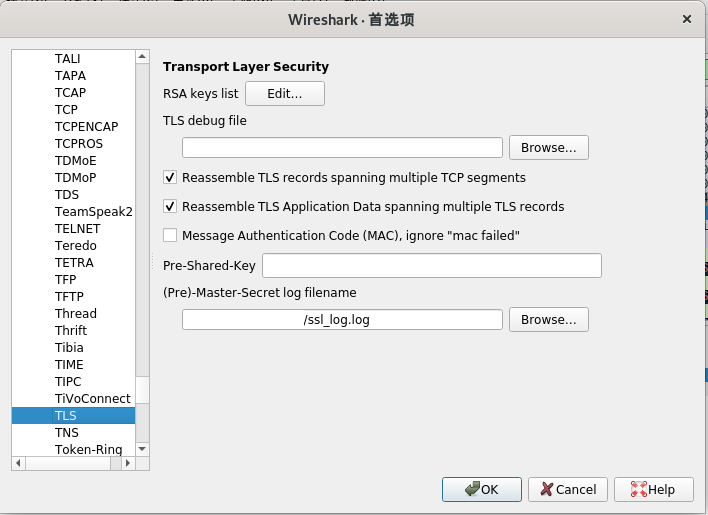708x515 pixels.
Task: Choose TELNET from the protocol list
Action: coord(77,228)
